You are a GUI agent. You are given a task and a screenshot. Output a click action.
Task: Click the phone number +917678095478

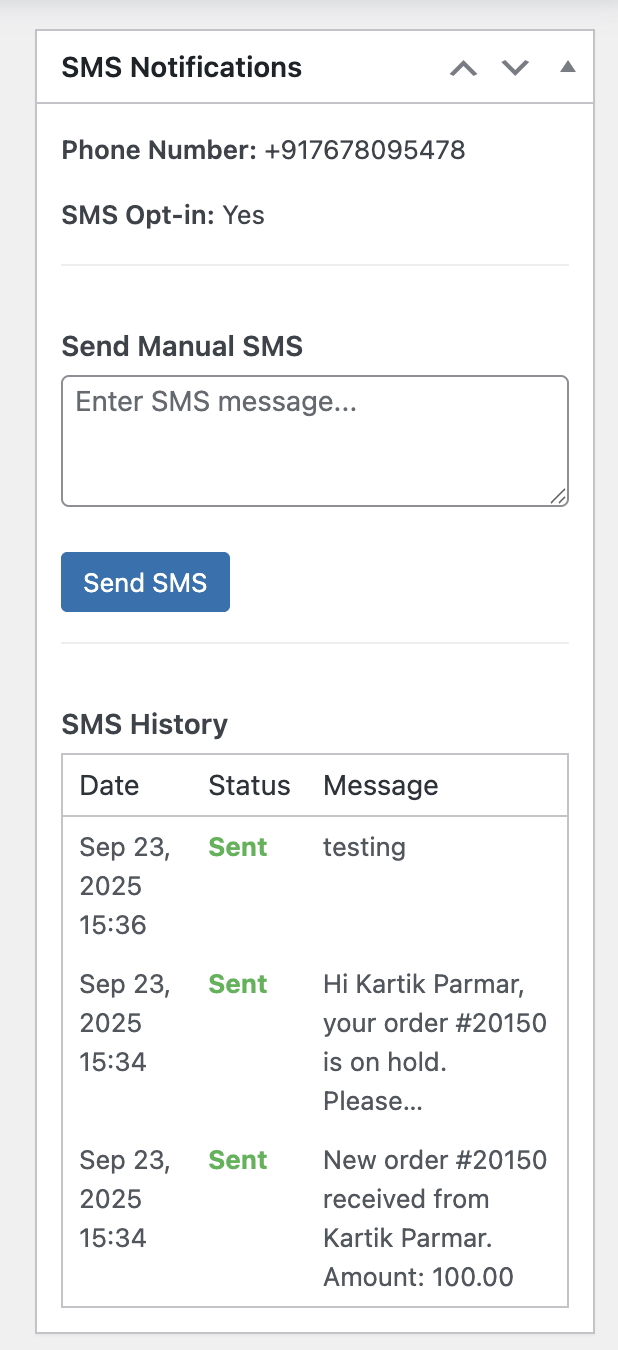(365, 151)
